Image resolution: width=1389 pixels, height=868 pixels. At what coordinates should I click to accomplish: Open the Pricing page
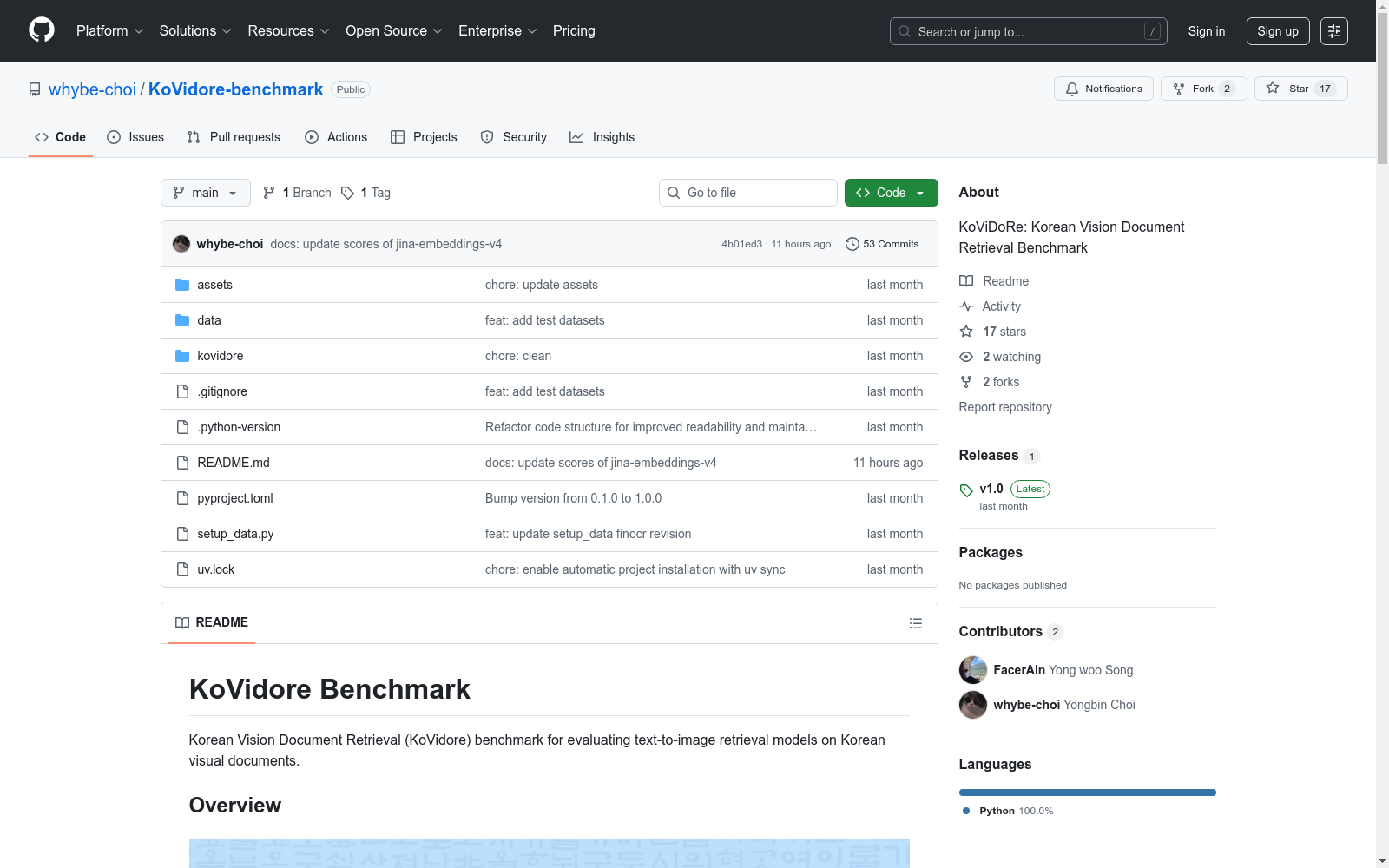coord(574,31)
